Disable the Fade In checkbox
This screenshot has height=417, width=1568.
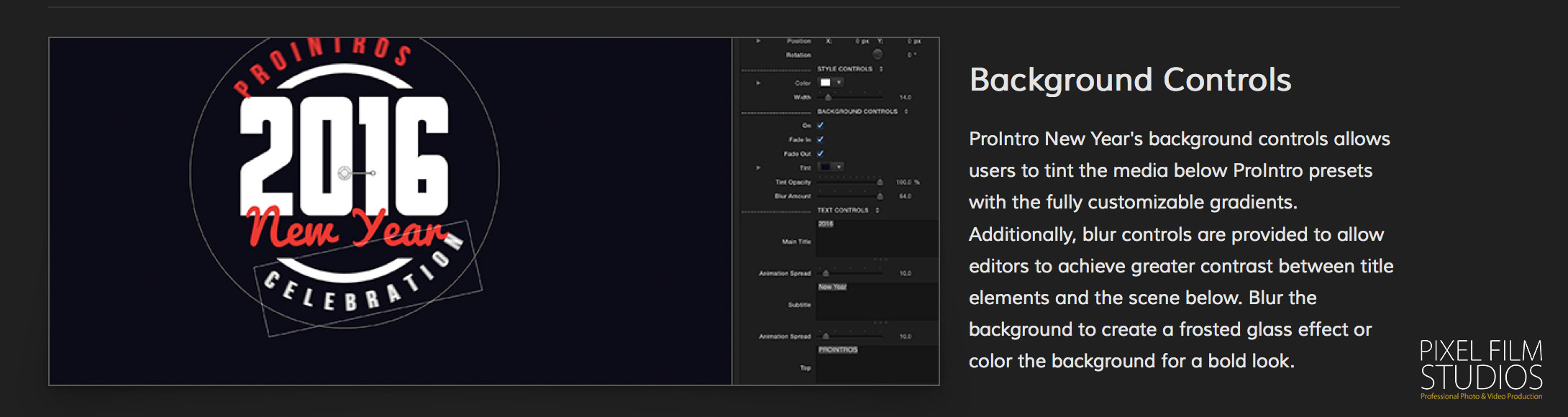(x=821, y=139)
